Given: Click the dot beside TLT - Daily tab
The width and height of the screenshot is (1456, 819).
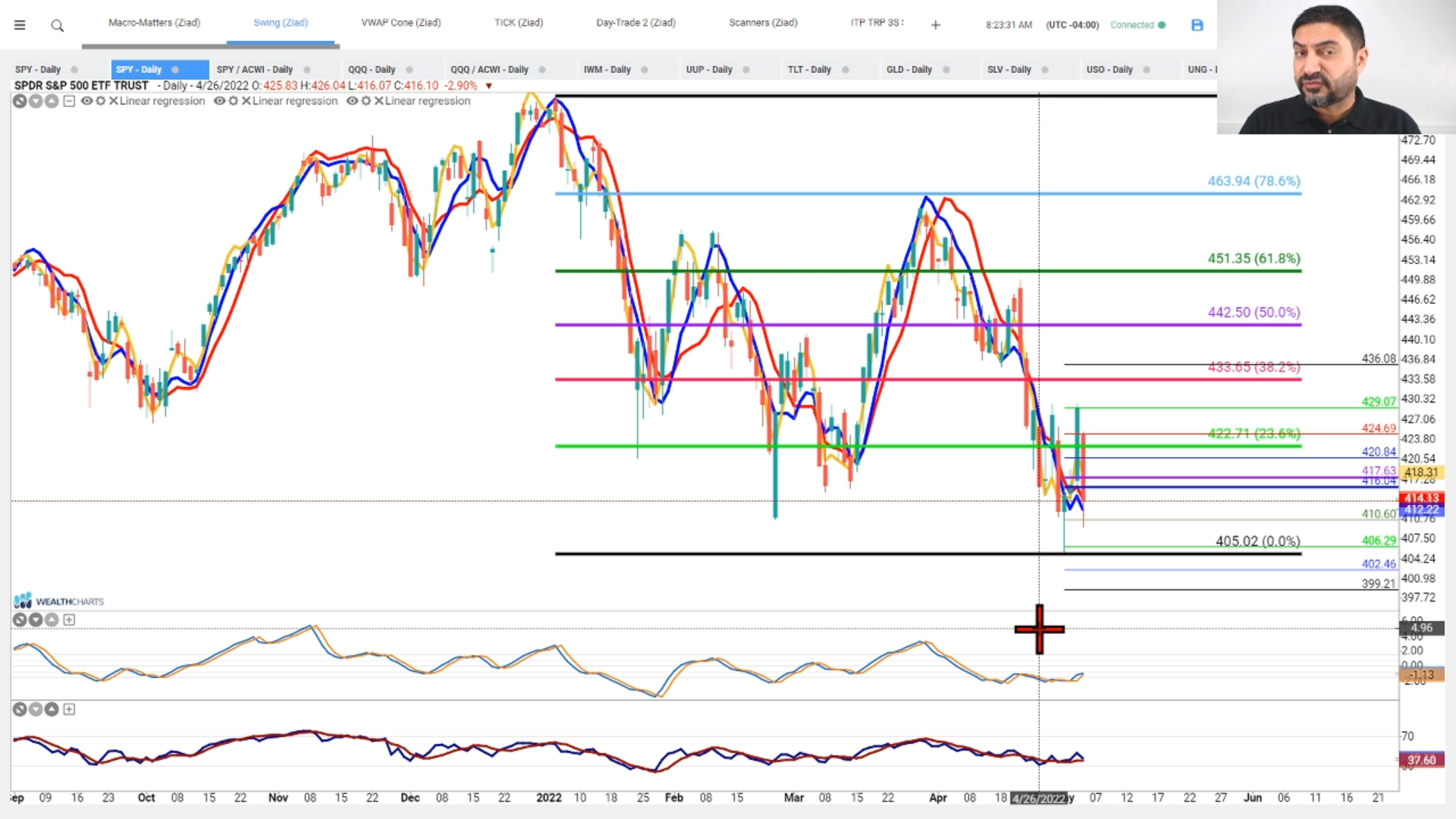Looking at the screenshot, I should (x=846, y=70).
